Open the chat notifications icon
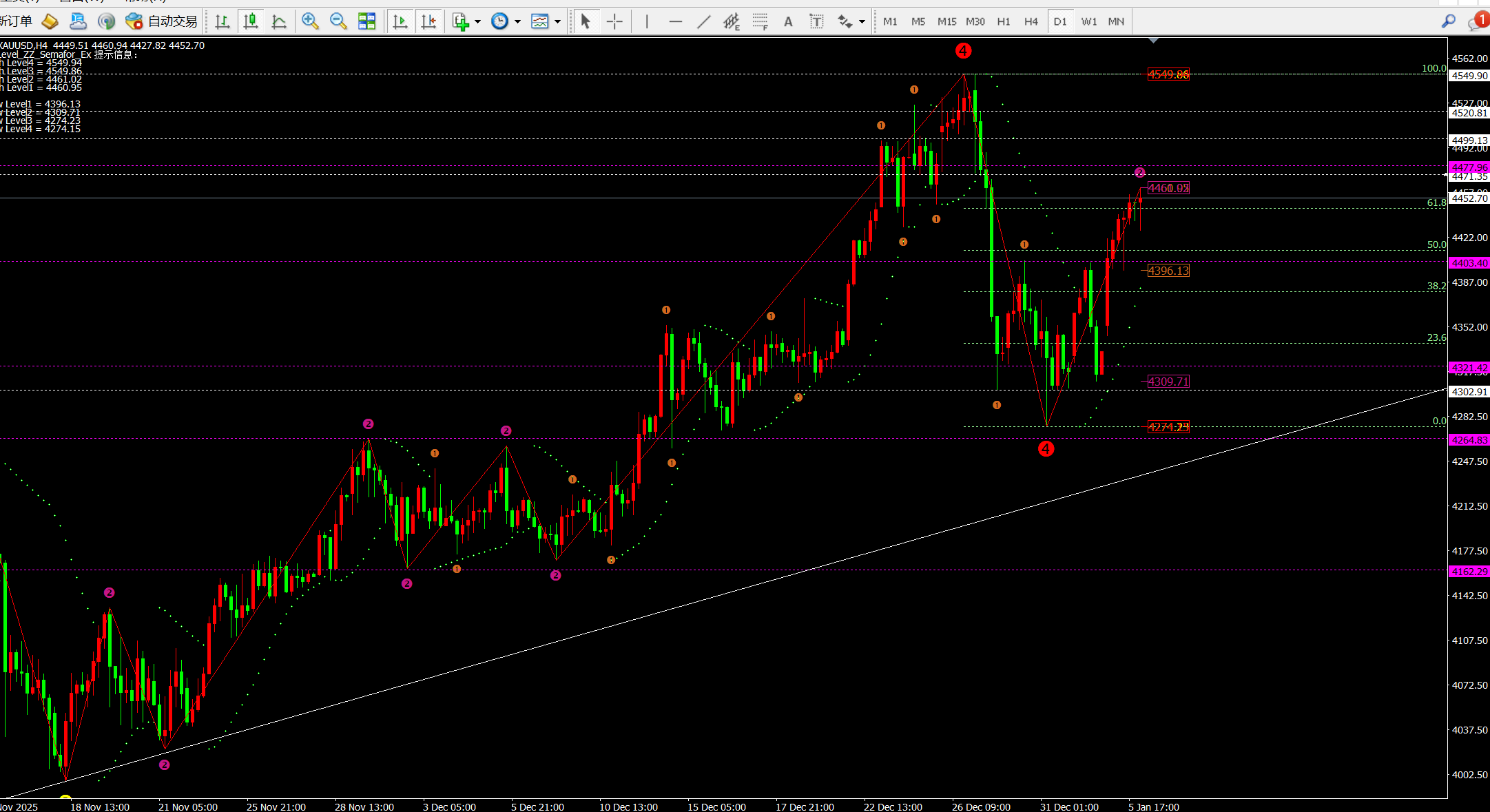Viewport: 1490px width, 812px height. [1477, 21]
